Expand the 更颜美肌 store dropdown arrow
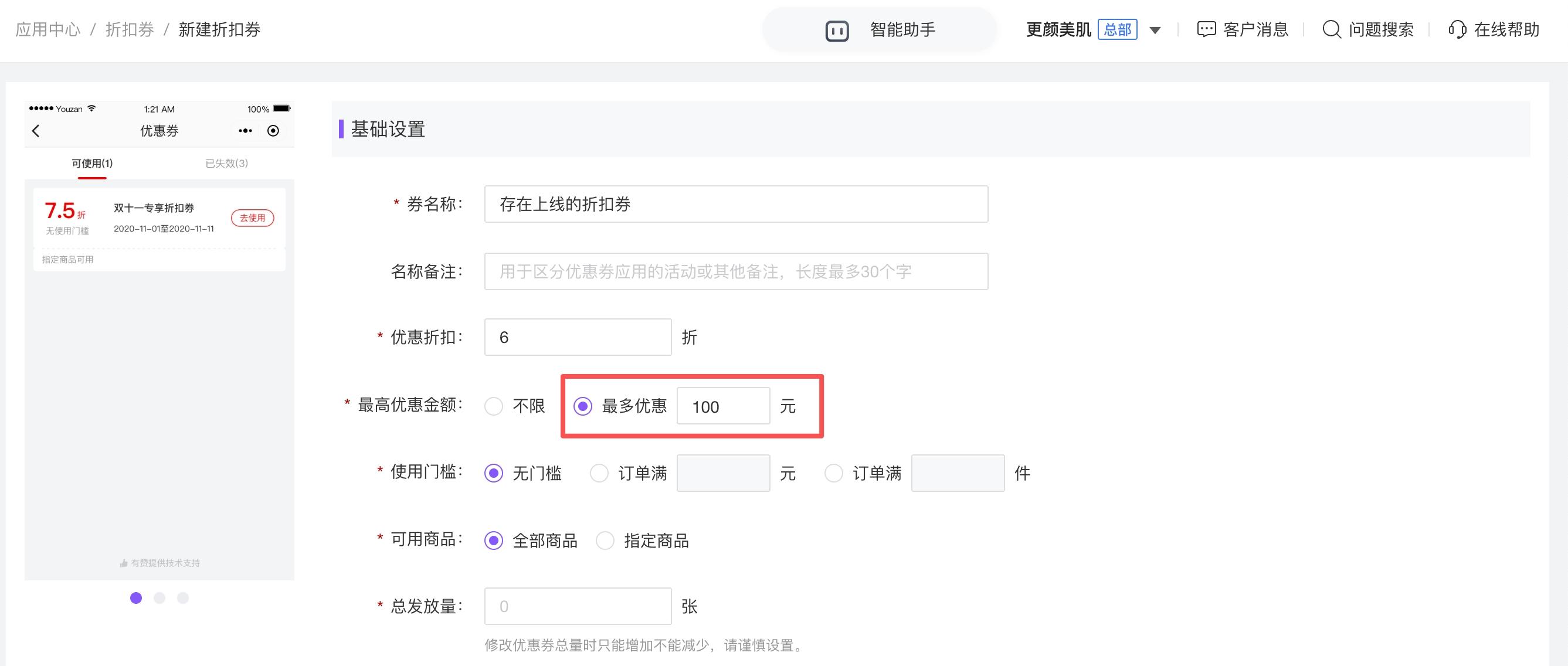1568x666 pixels. tap(1155, 30)
